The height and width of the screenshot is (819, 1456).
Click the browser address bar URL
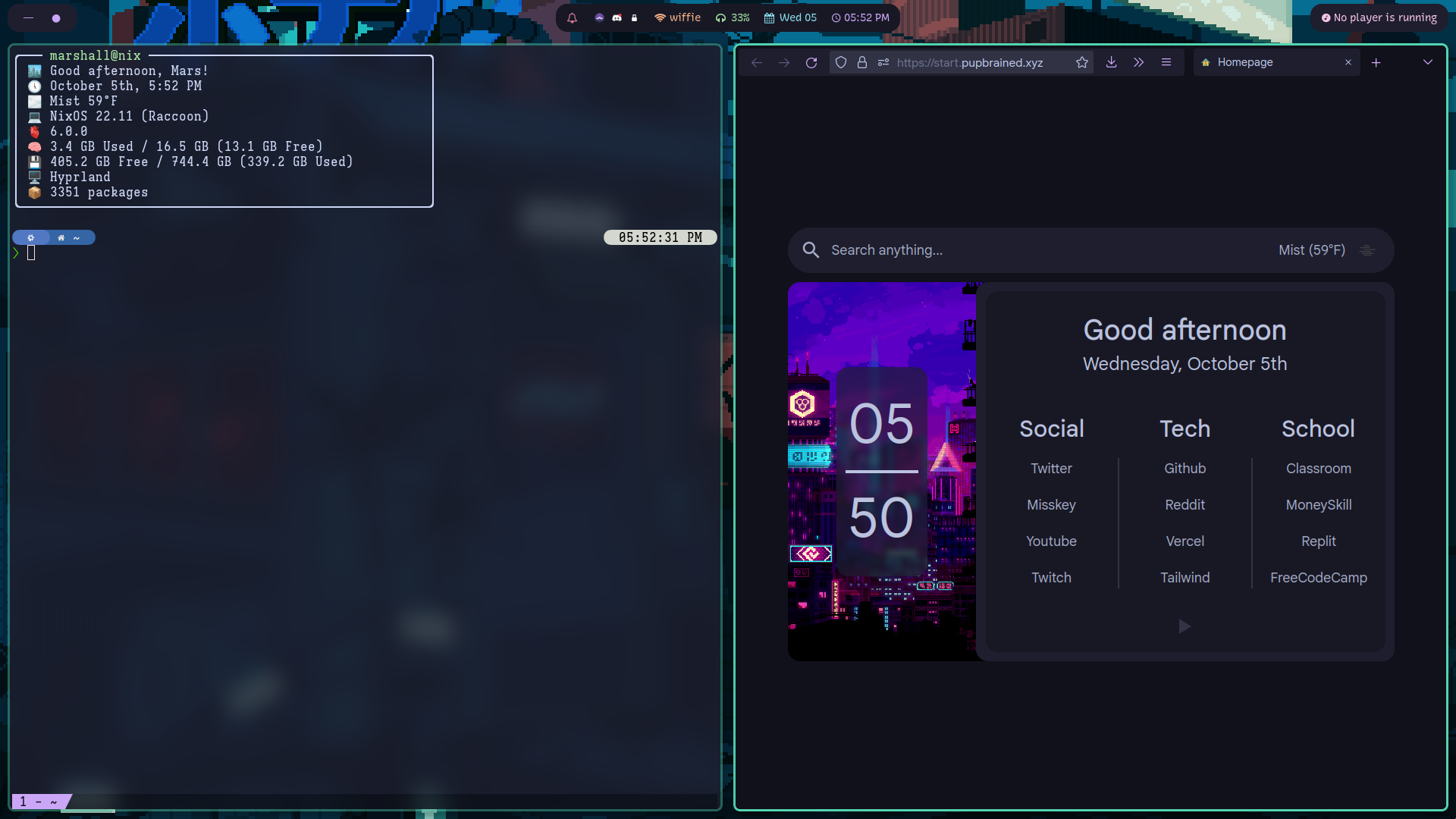(x=969, y=63)
